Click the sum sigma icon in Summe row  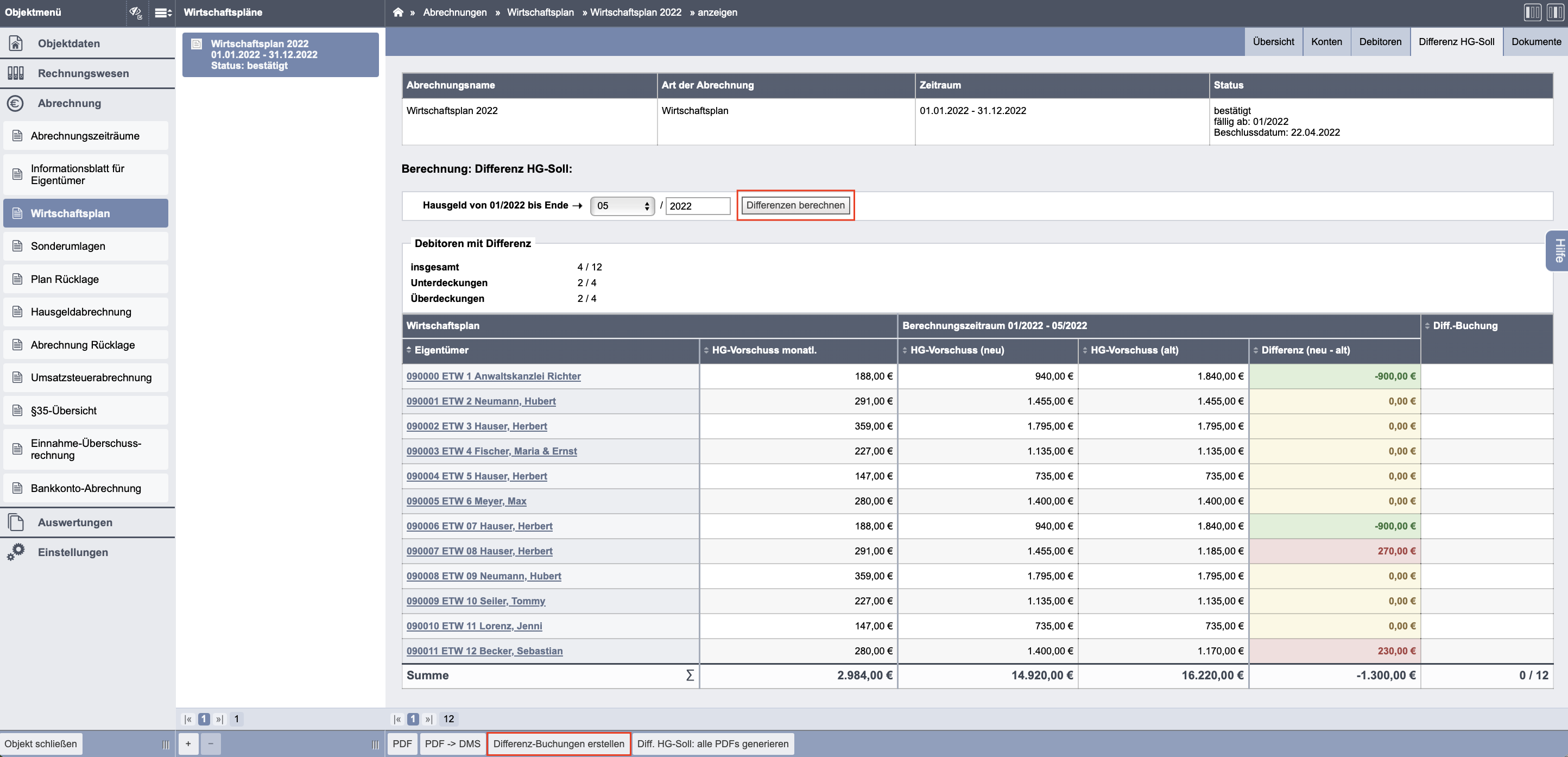(690, 675)
